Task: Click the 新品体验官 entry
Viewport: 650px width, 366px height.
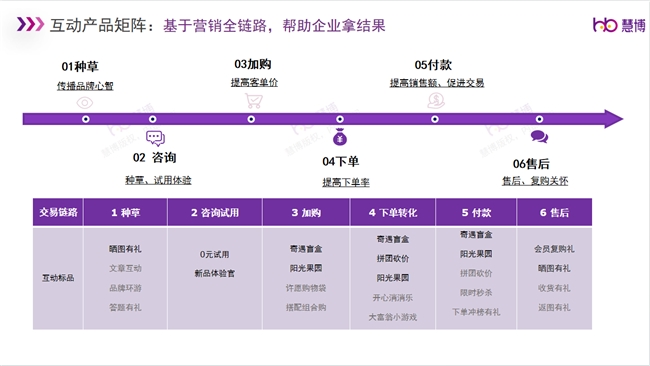Action: tap(214, 273)
